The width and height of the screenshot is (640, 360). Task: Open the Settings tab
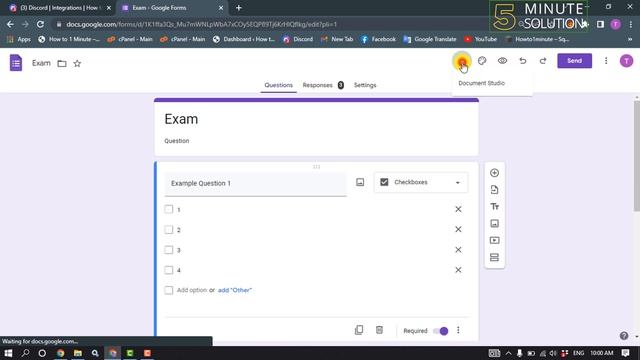(365, 85)
